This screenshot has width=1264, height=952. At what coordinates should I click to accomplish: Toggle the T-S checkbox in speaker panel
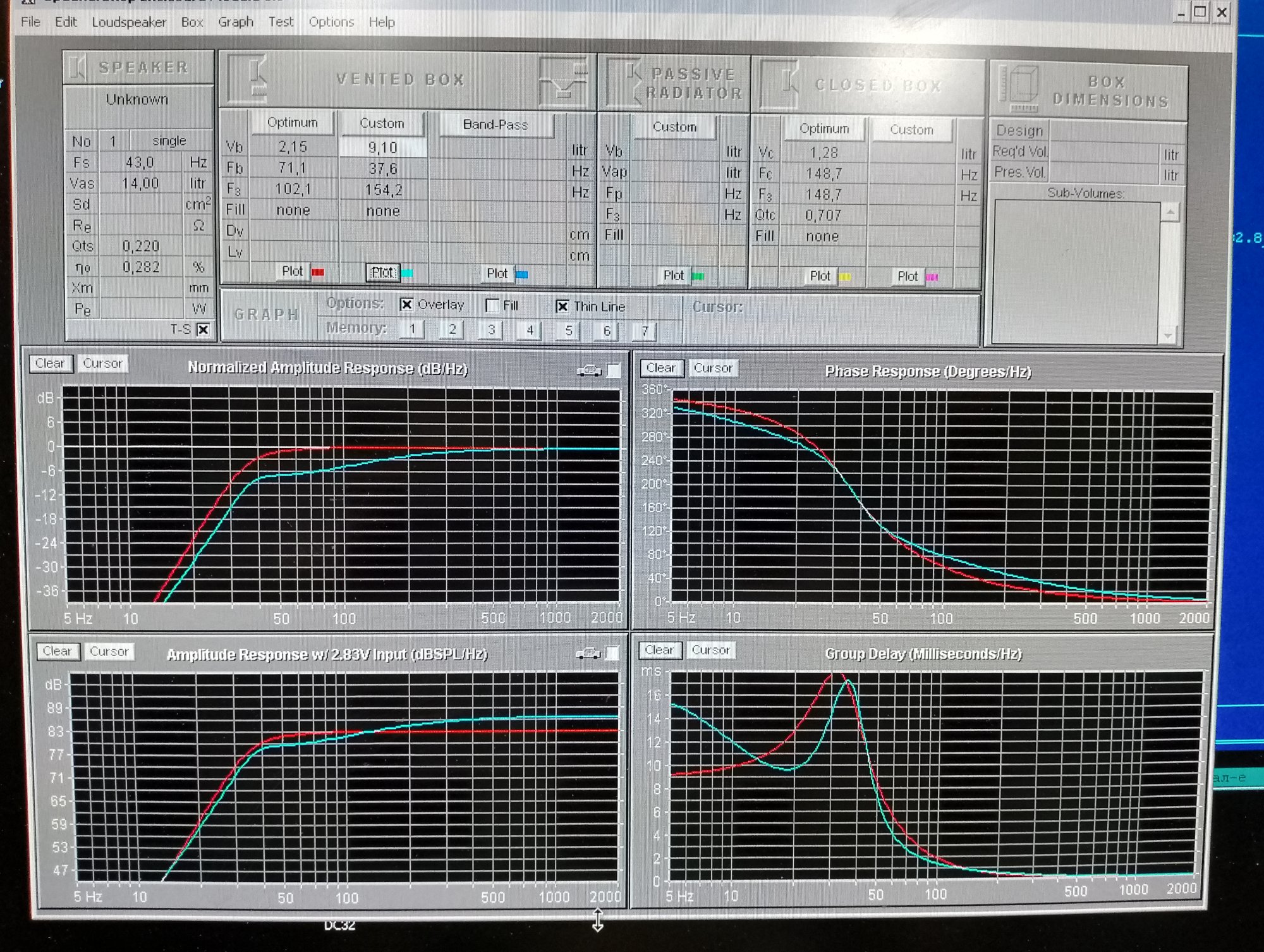[x=203, y=329]
